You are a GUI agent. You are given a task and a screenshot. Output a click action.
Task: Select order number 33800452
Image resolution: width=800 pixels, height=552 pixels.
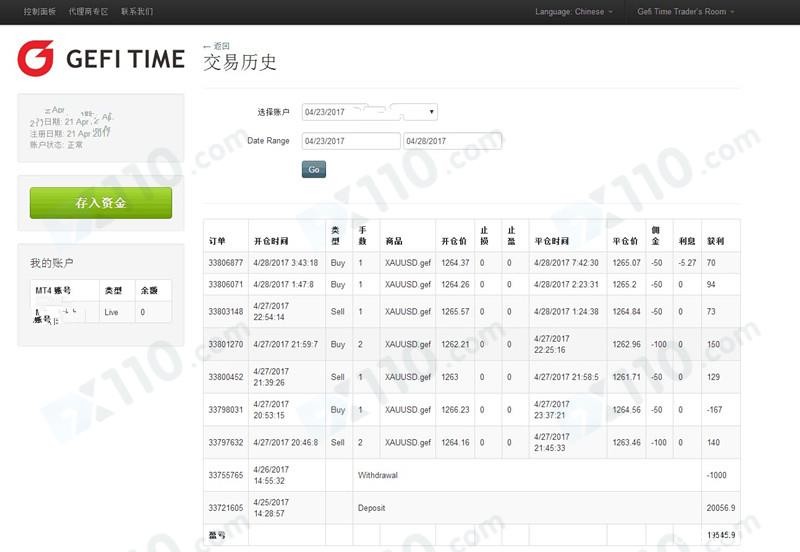[x=226, y=377]
